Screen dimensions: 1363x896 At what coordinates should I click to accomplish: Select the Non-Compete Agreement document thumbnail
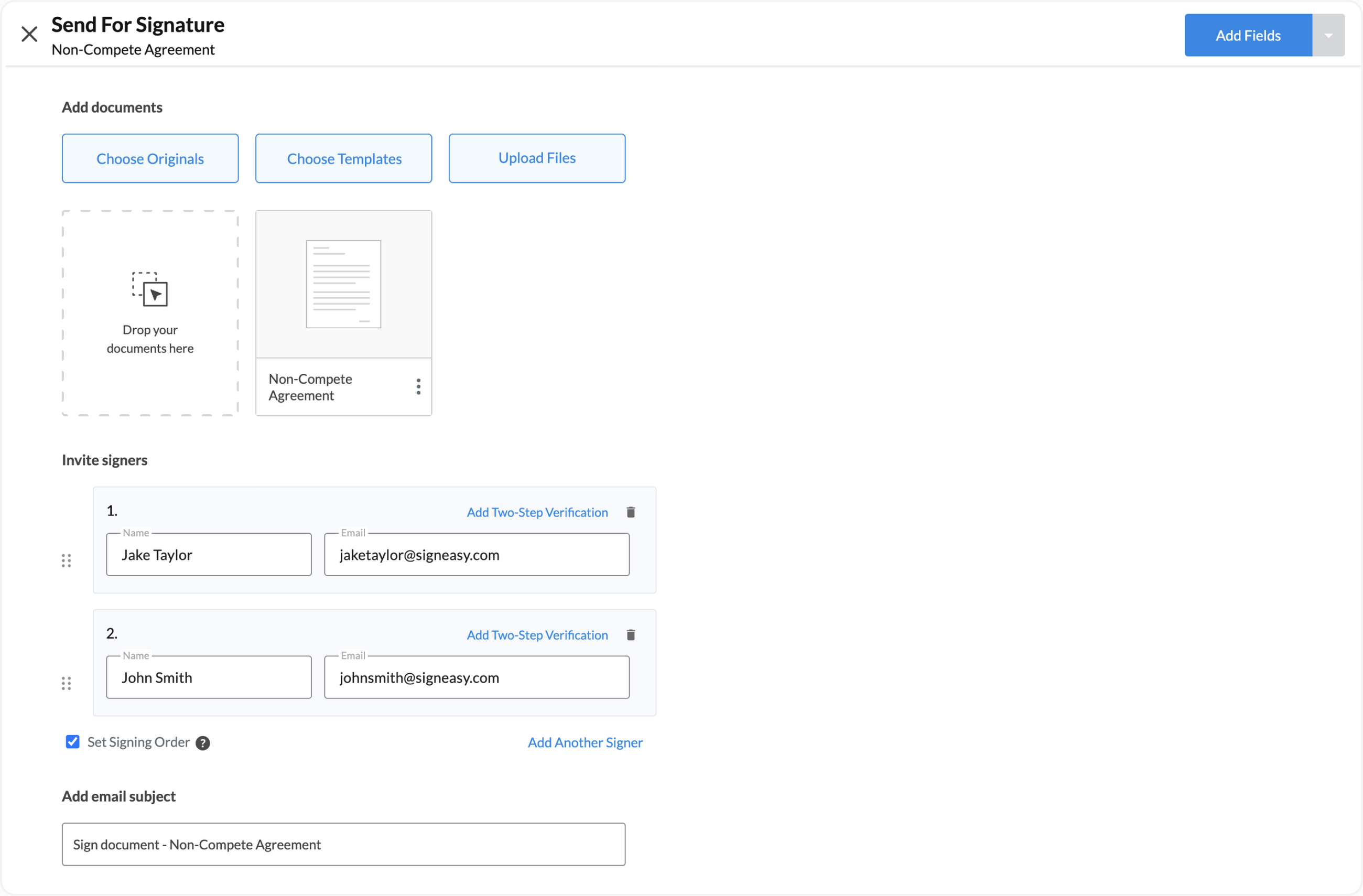coord(343,284)
